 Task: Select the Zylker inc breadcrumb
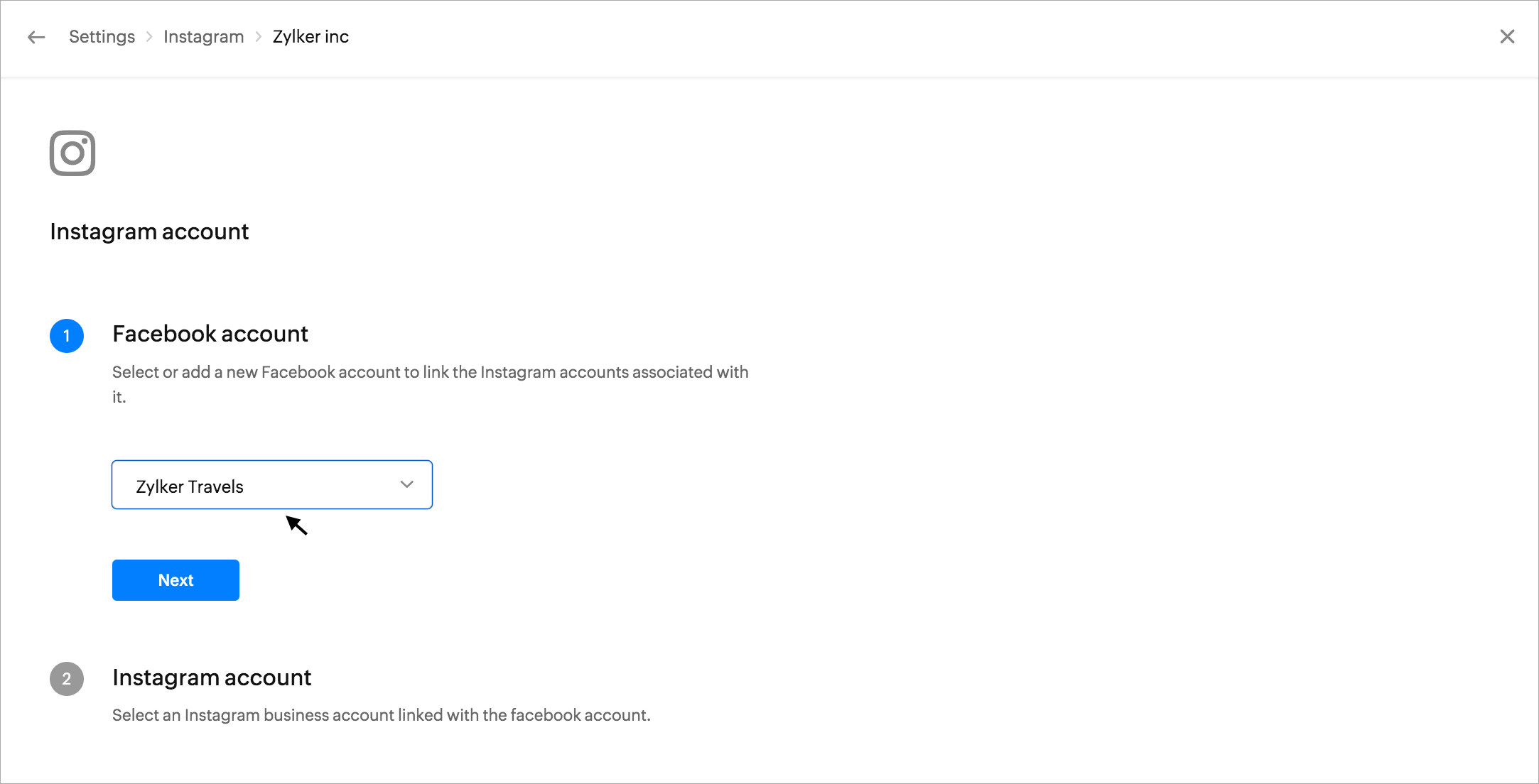310,37
